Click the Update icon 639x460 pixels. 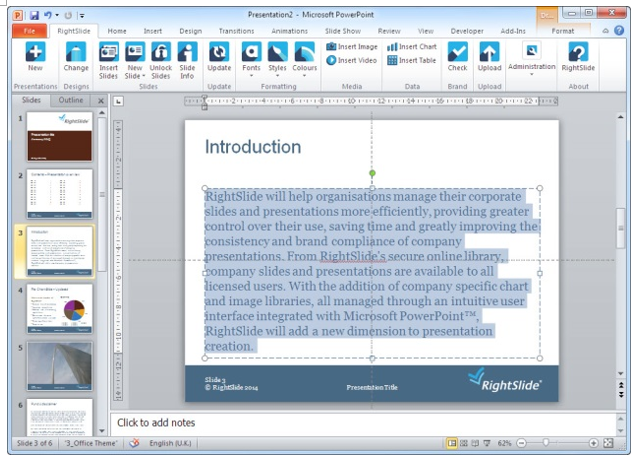point(219,56)
